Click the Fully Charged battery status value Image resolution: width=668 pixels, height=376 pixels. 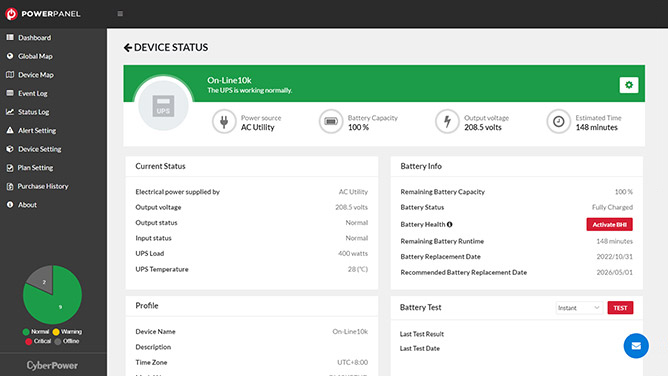[x=612, y=207]
